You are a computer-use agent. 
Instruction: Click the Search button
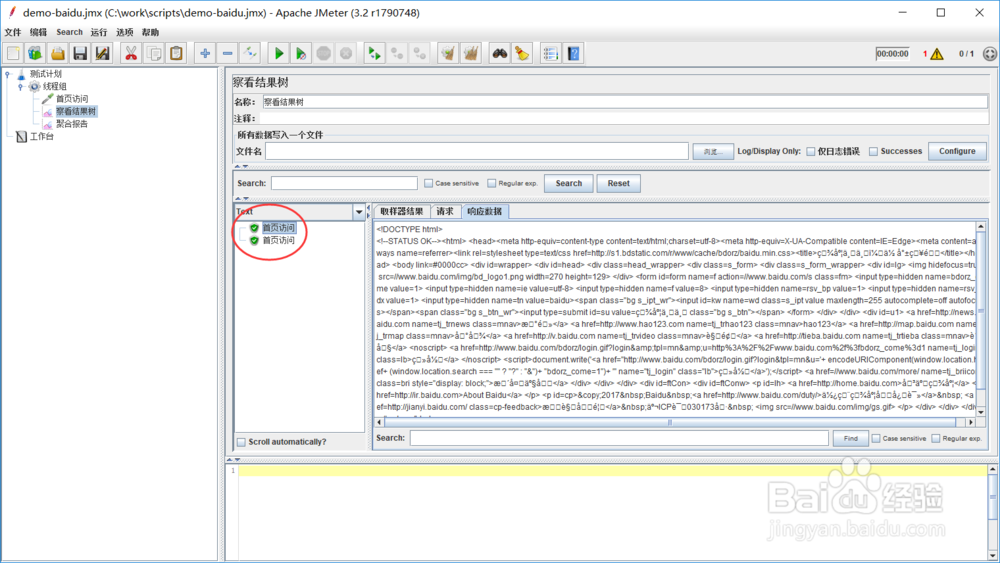point(569,184)
